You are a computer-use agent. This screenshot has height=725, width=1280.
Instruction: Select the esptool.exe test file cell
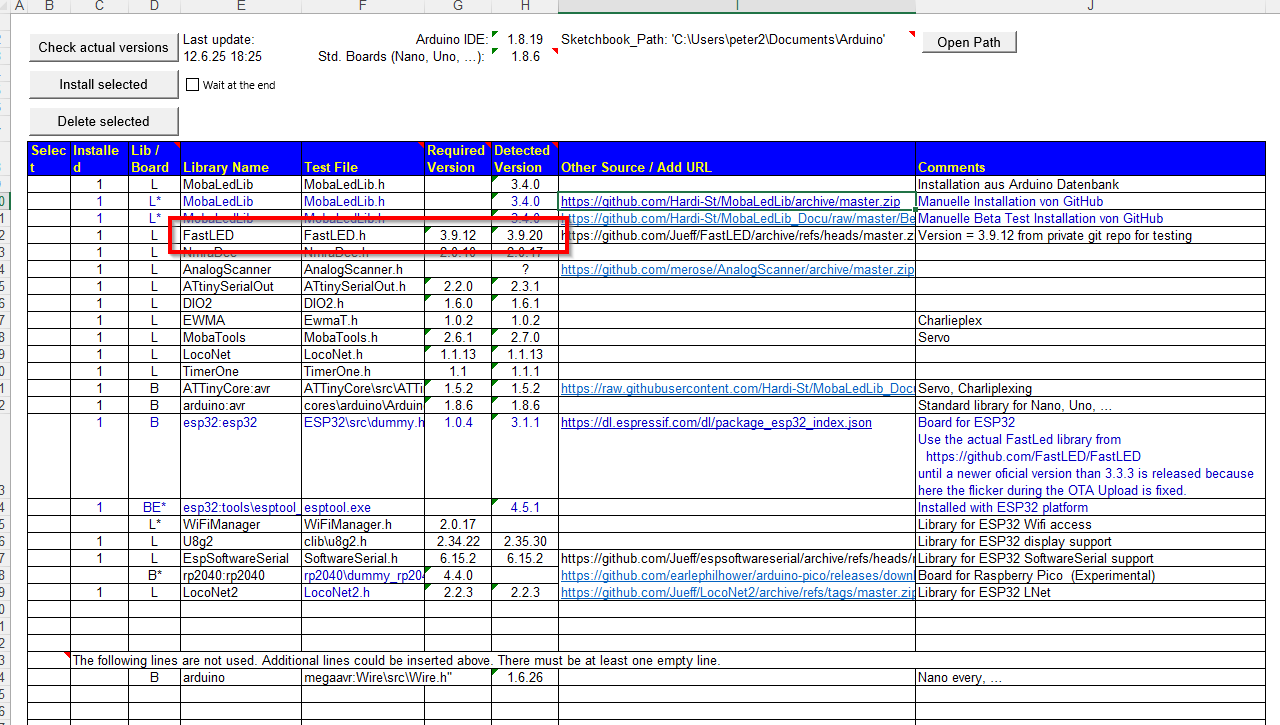click(x=363, y=508)
